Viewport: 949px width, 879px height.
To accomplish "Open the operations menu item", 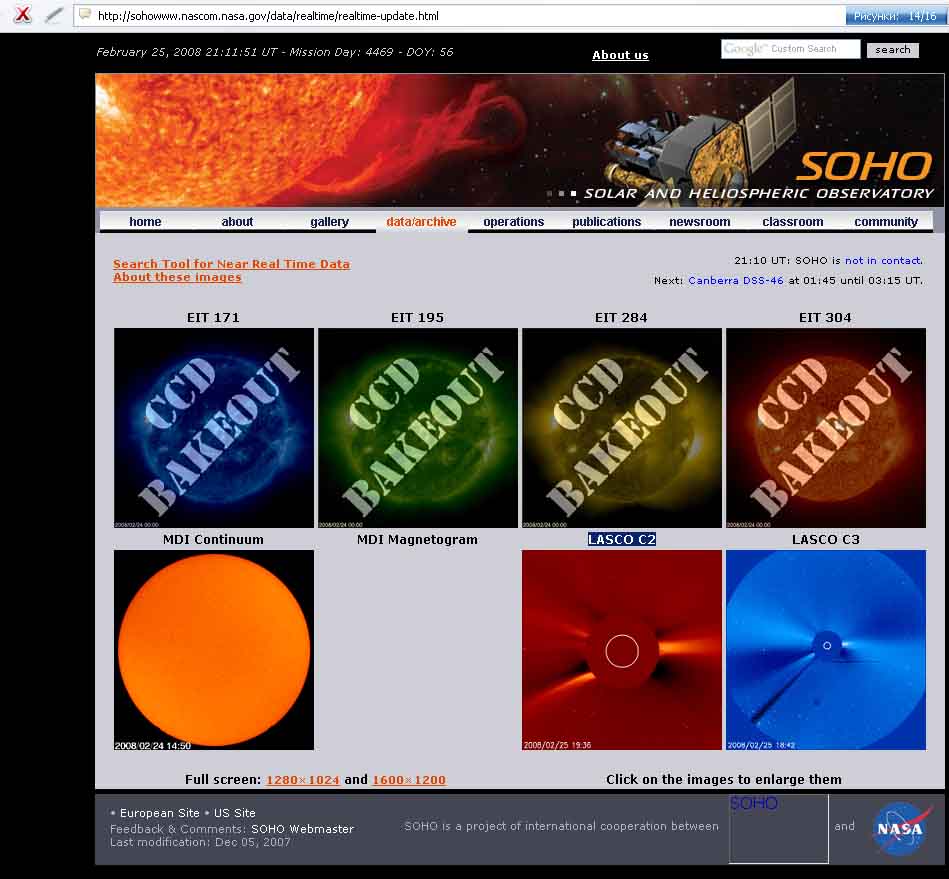I will coord(514,222).
